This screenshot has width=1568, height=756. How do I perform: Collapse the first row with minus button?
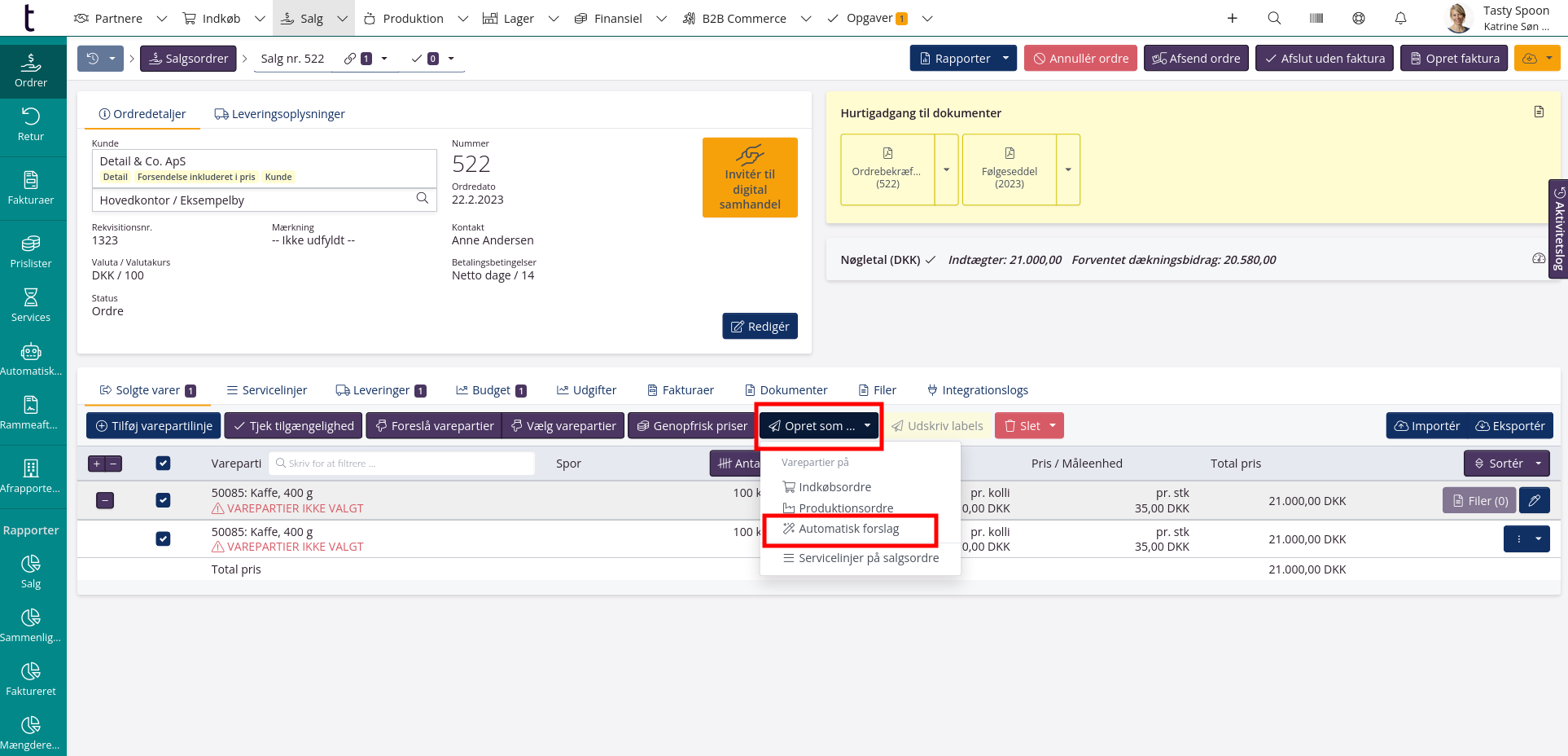105,500
